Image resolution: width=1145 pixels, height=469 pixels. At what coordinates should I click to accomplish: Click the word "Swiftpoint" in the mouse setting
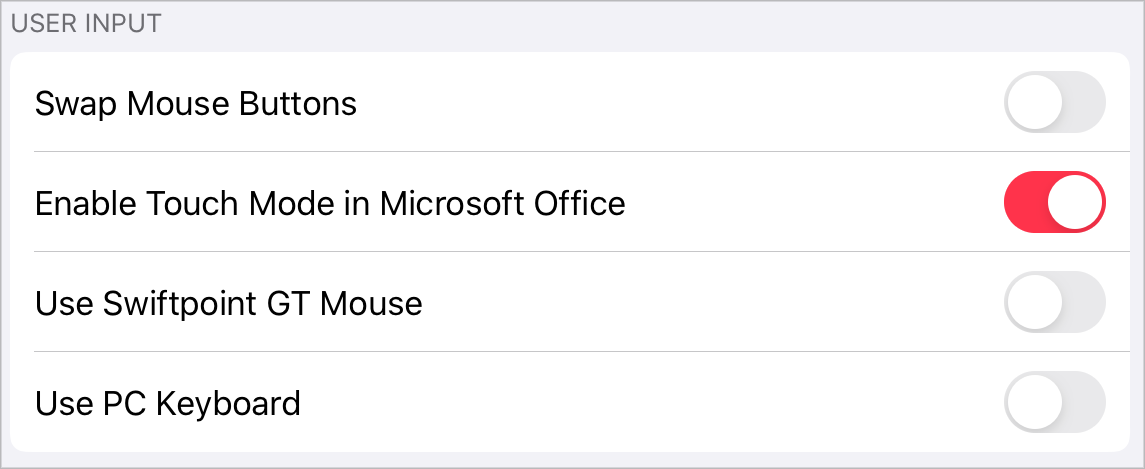181,303
